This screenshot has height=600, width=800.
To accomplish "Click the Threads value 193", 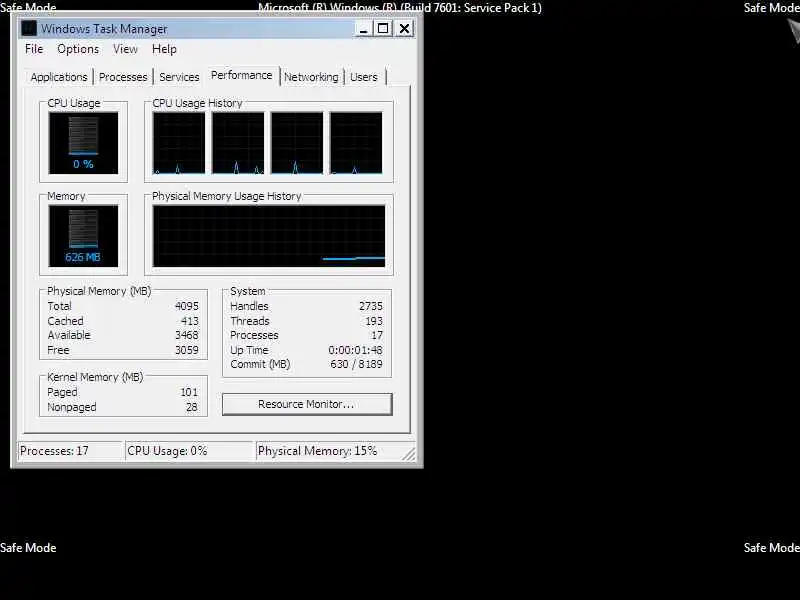I will click(373, 321).
